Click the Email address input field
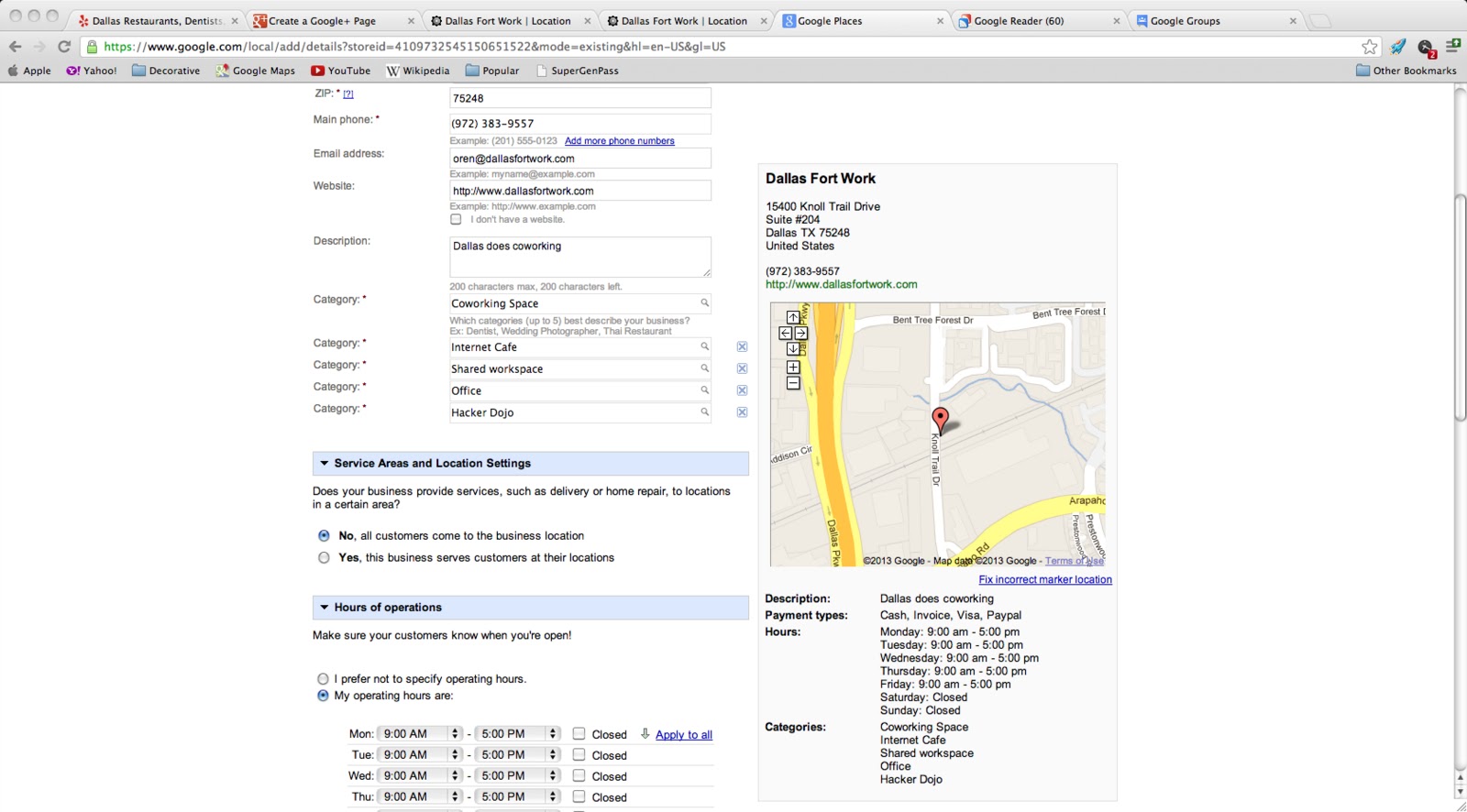This screenshot has height=812, width=1467. point(580,159)
